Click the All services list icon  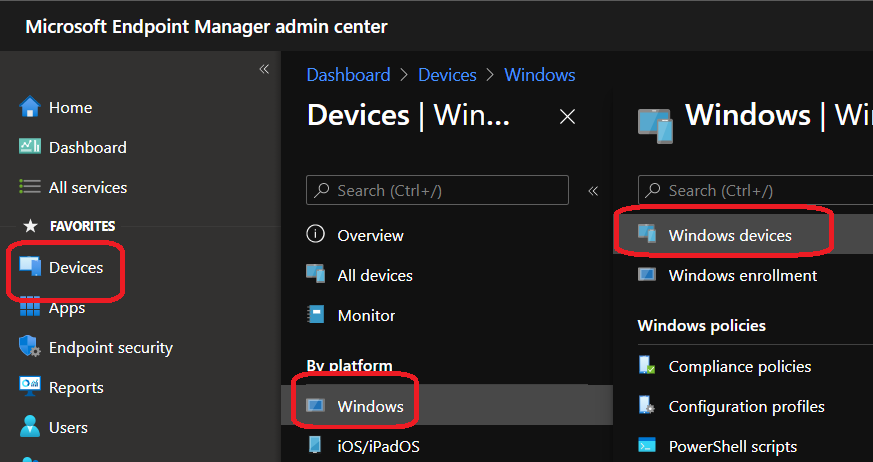30,187
